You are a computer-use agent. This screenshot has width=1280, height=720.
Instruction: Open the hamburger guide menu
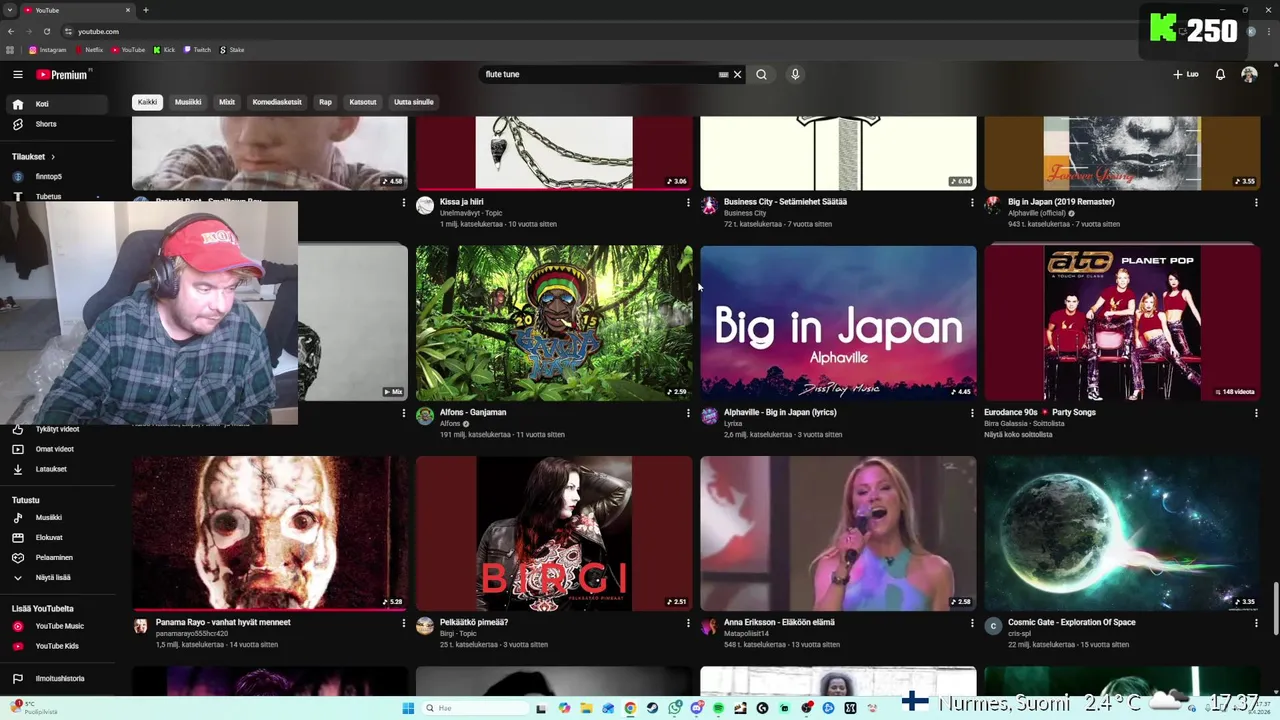[x=17, y=74]
